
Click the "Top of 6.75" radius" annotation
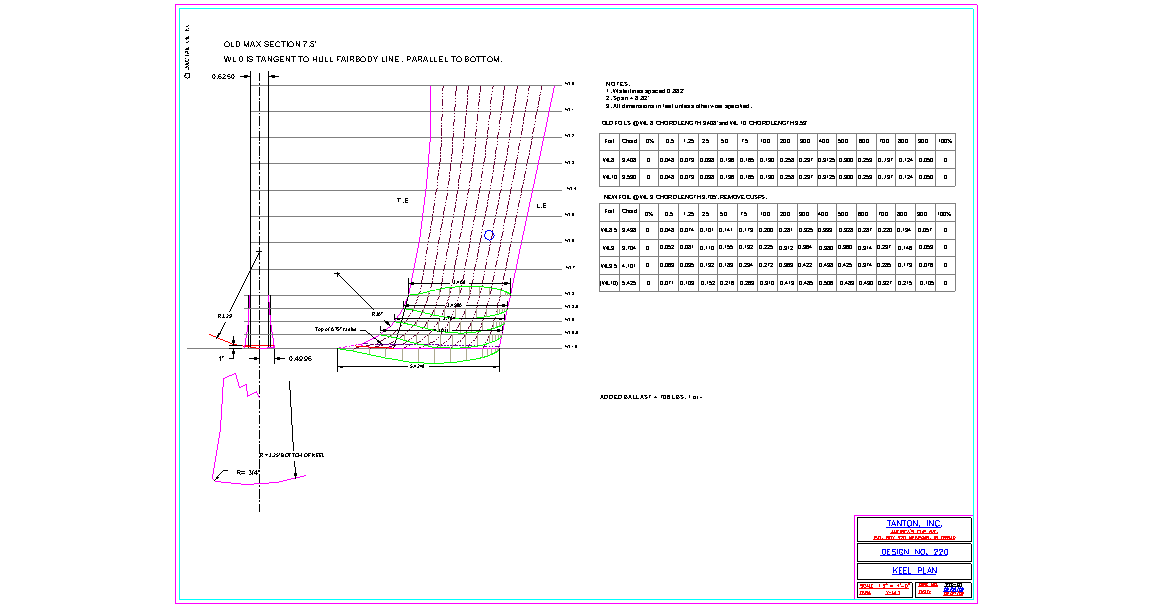pyautogui.click(x=335, y=330)
